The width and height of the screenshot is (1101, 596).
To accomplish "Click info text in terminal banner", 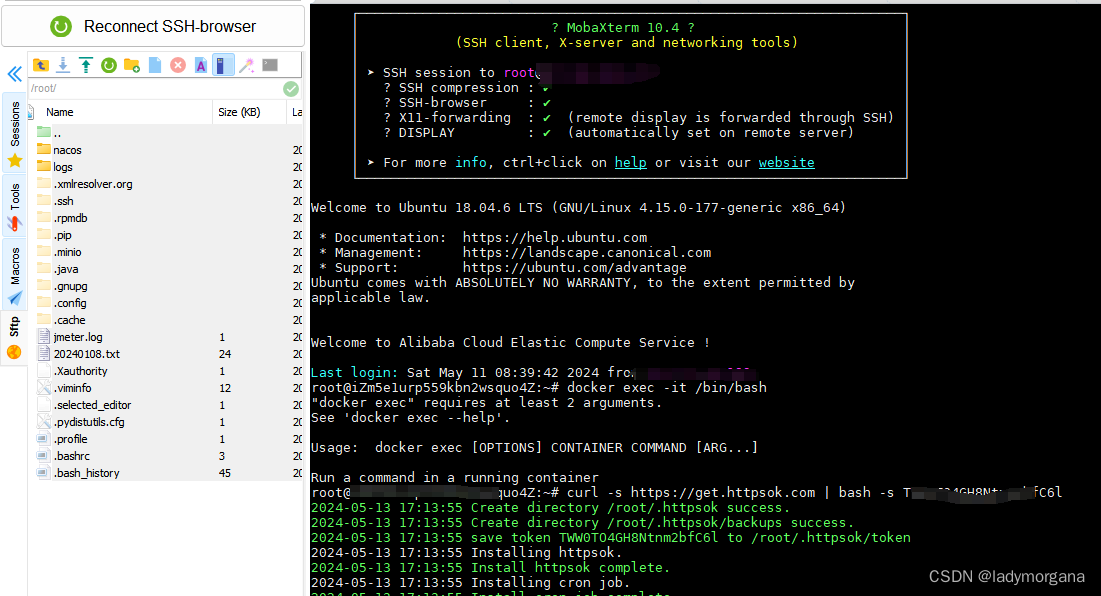I will pyautogui.click(x=470, y=162).
